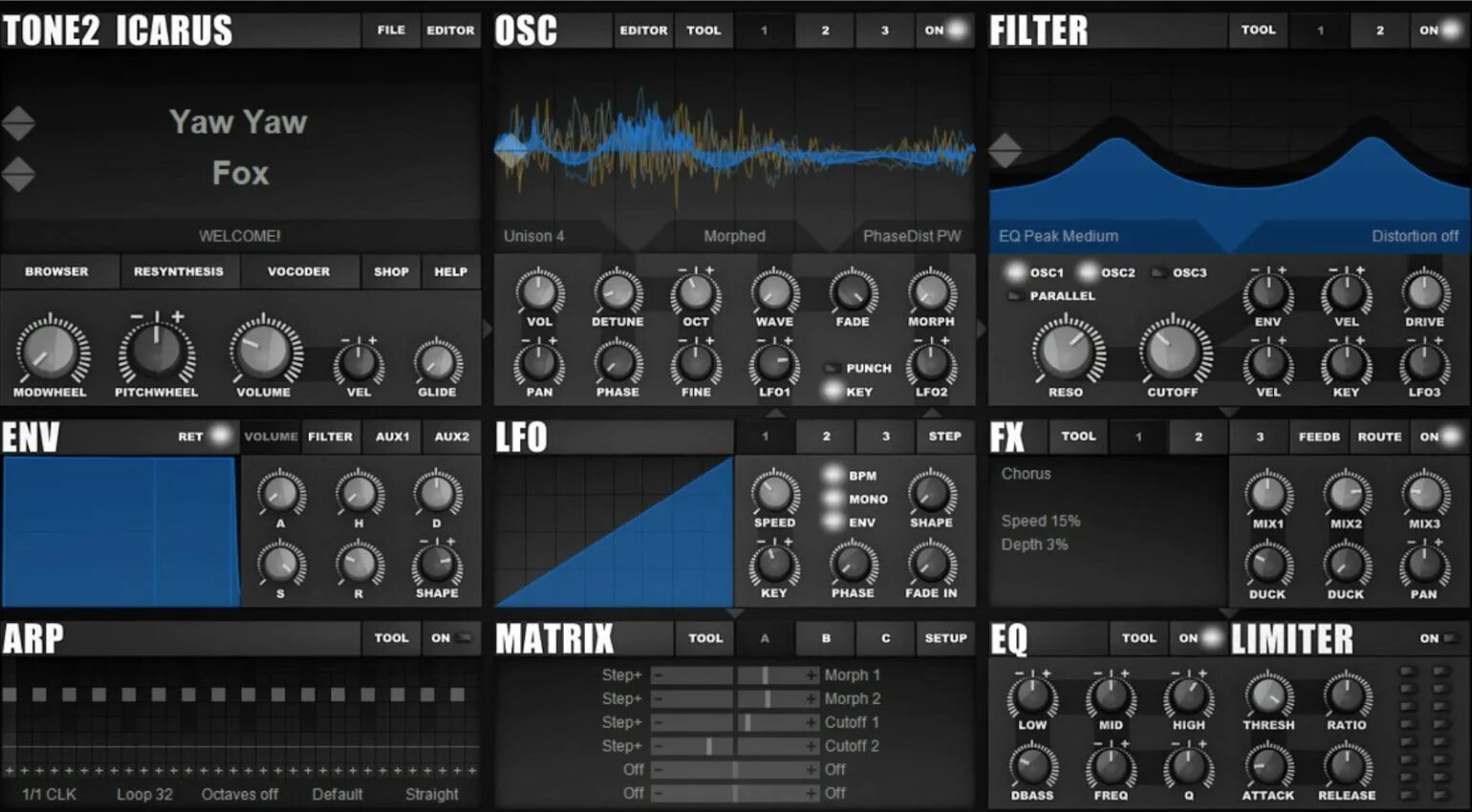Screen dimensions: 1472x812
Task: Open the arpeggiator Octaves off selector
Action: 239,794
